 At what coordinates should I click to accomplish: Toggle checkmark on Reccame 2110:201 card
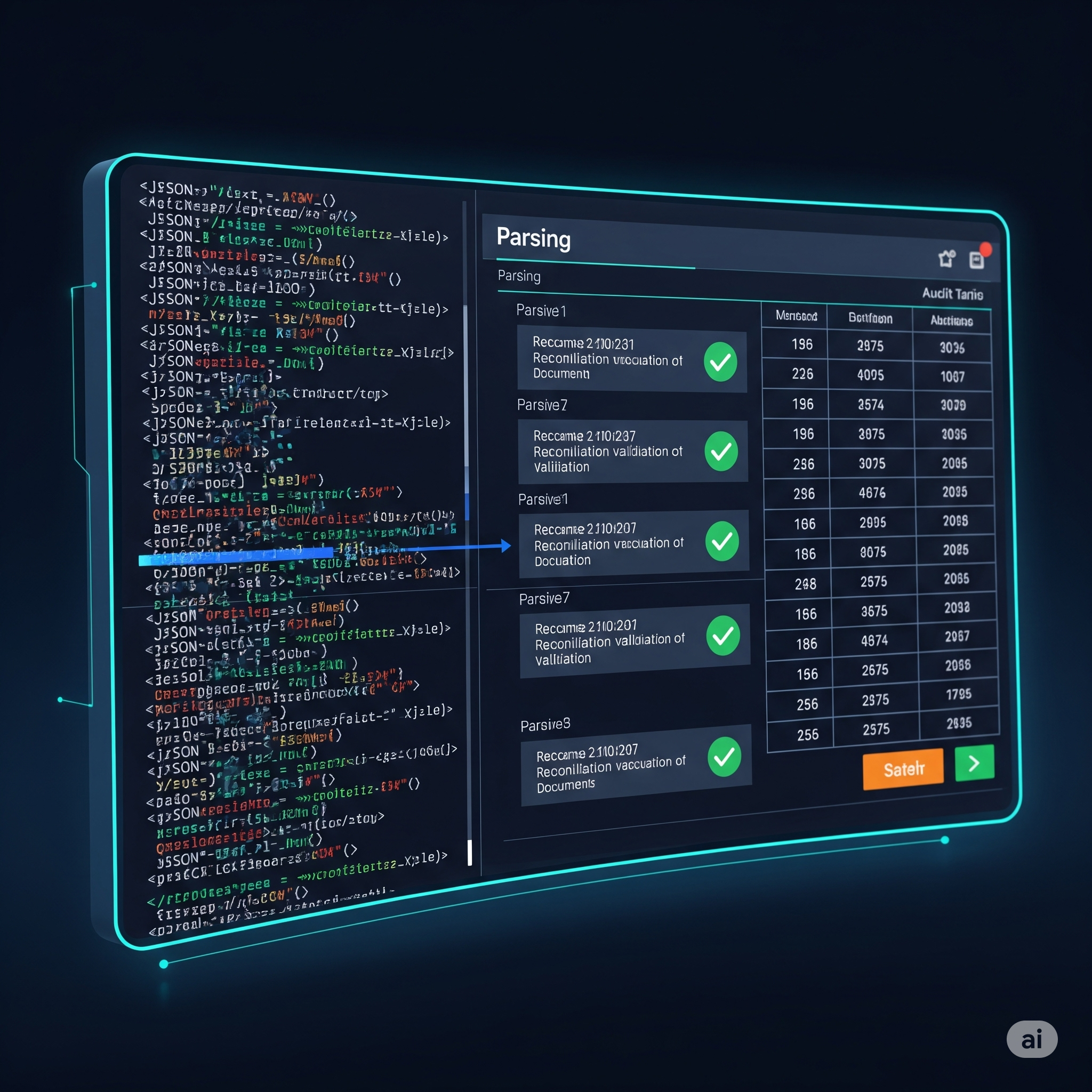(722, 636)
